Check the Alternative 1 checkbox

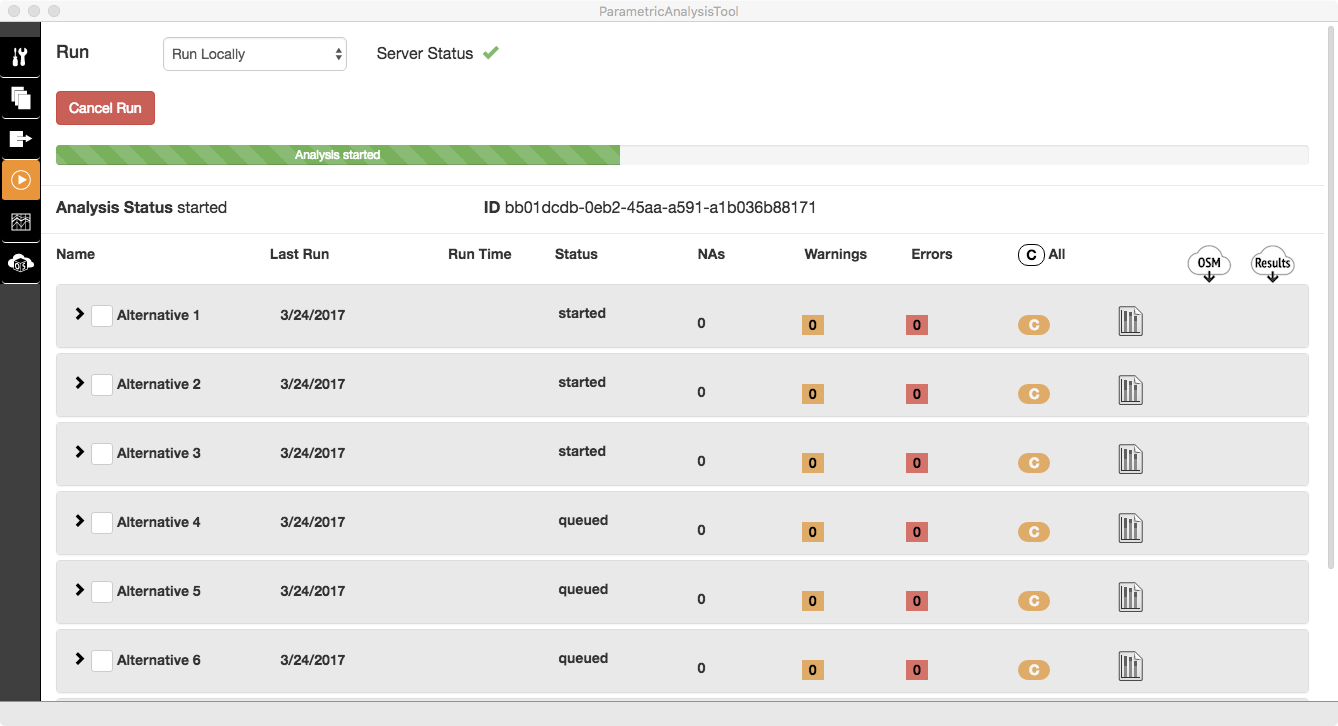[102, 316]
